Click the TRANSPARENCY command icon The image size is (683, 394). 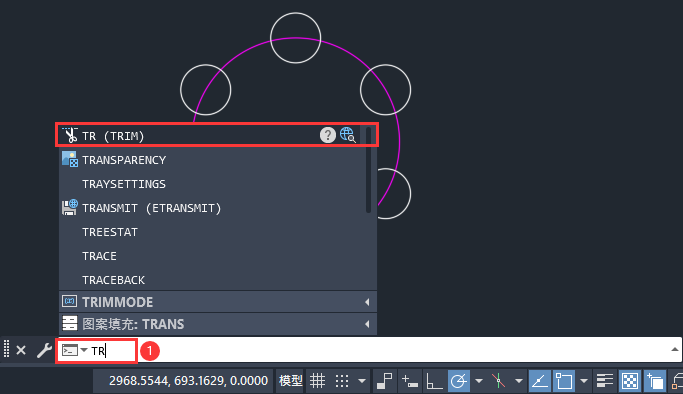coord(70,159)
